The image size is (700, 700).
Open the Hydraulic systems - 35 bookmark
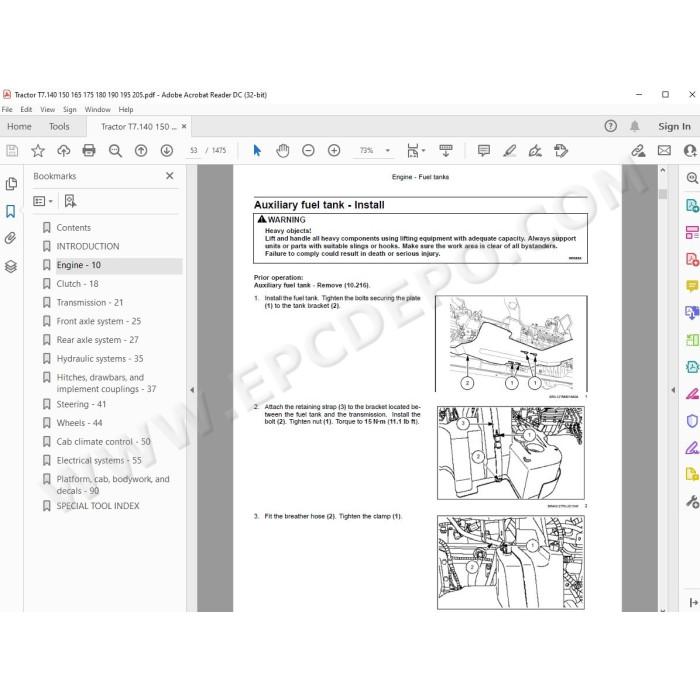(100, 359)
